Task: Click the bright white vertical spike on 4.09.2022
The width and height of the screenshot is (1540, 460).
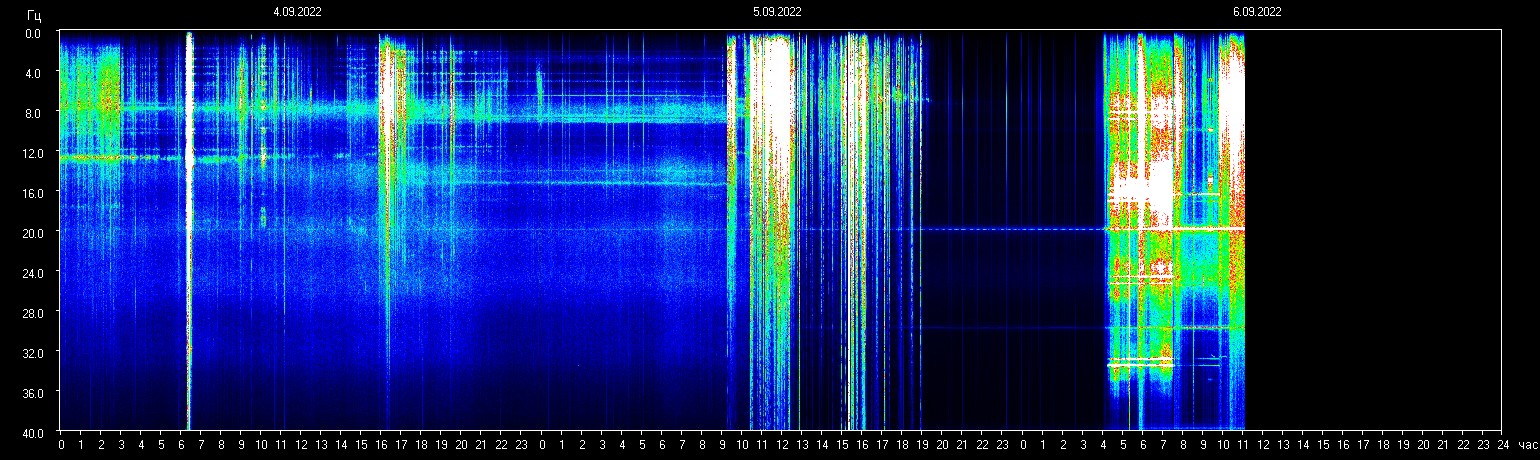Action: [x=189, y=230]
